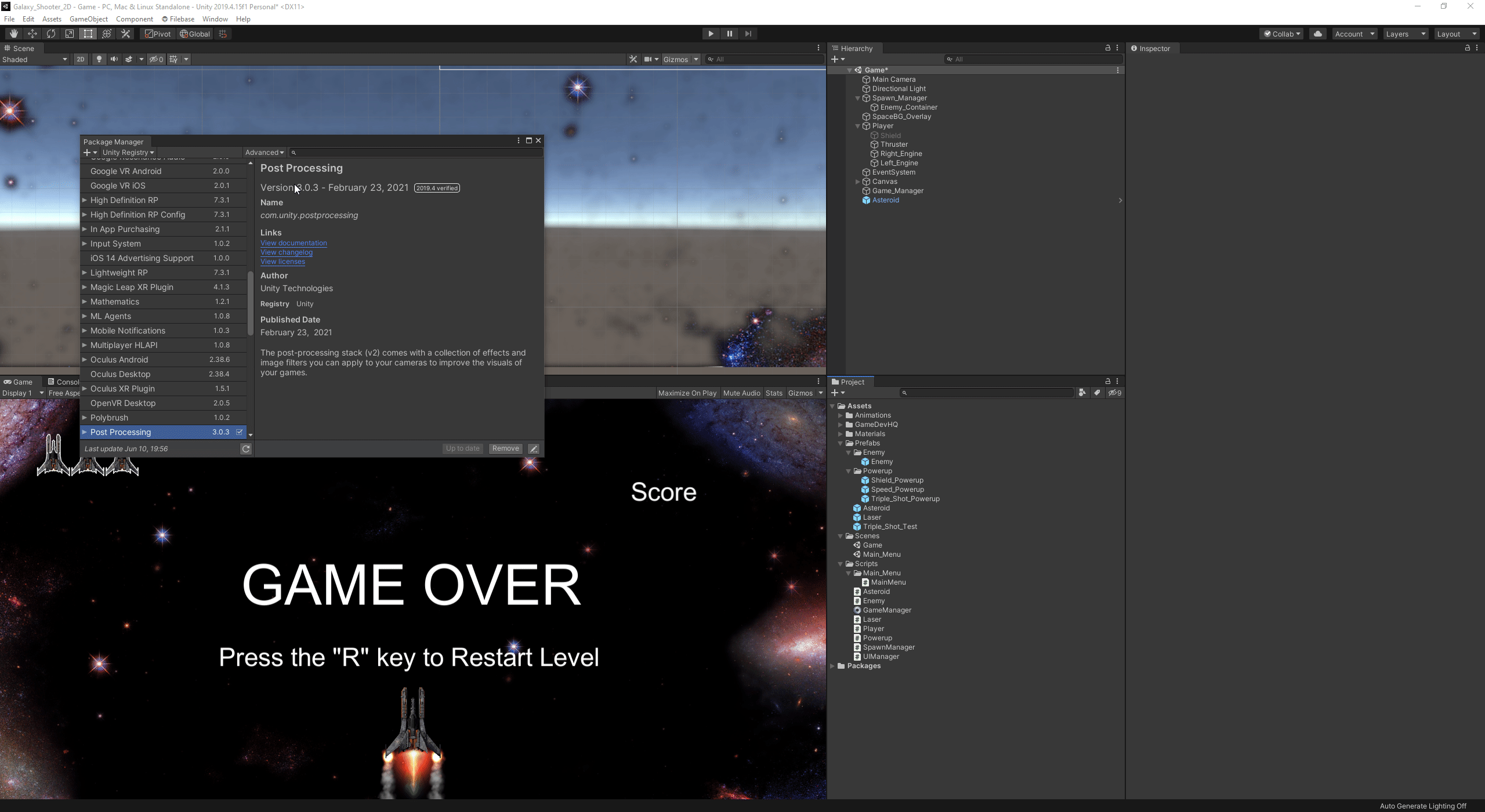Toggle scene lighting bulb icon

point(99,59)
